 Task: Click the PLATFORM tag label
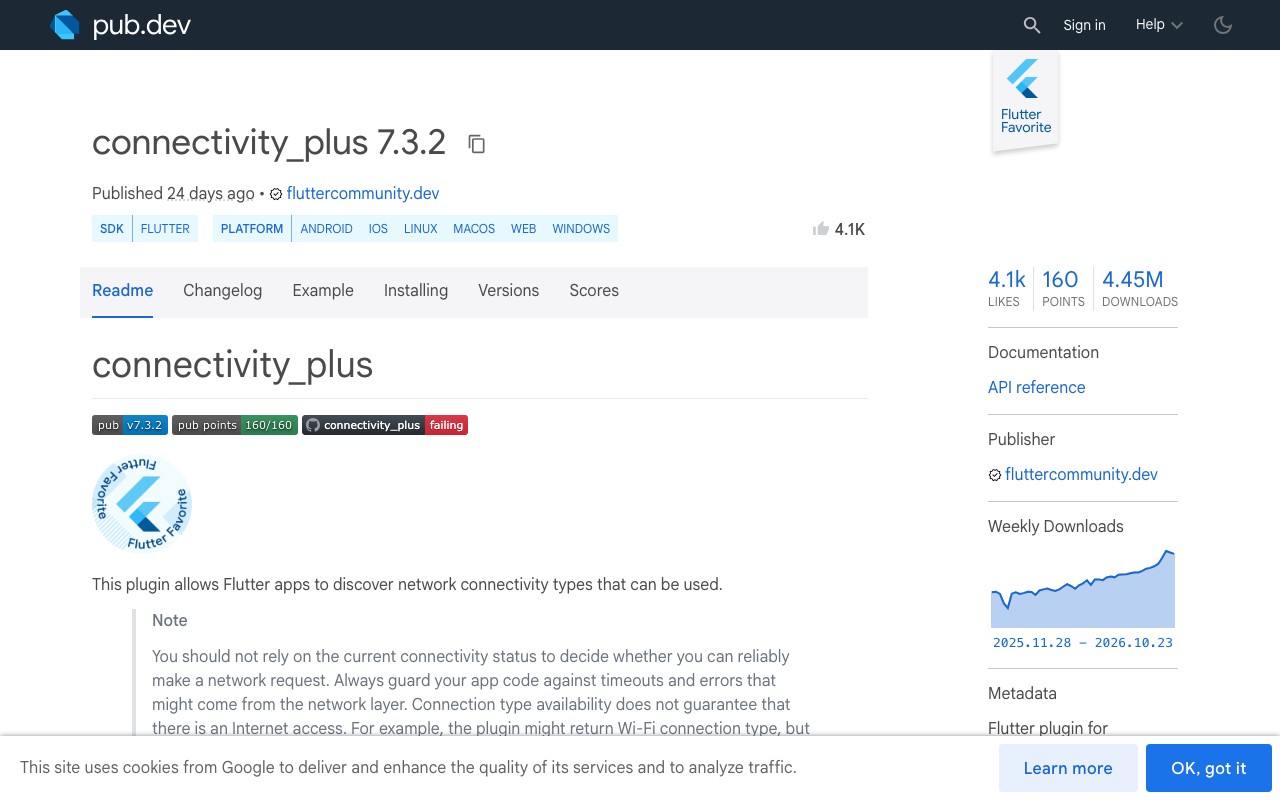click(252, 229)
